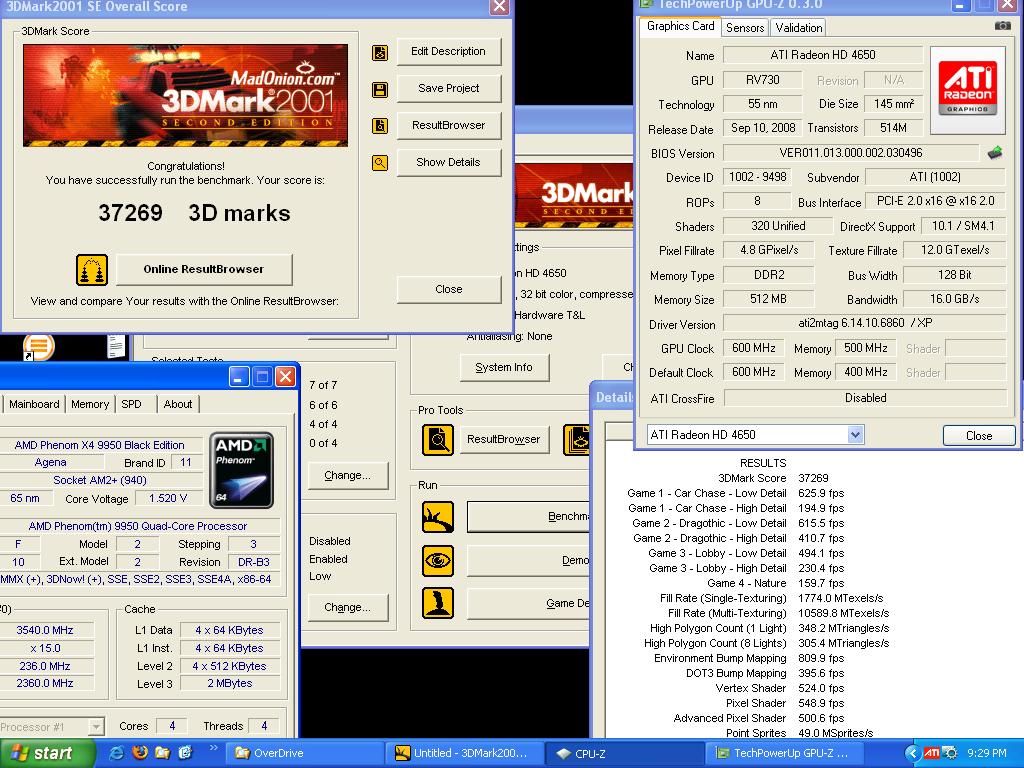This screenshot has width=1024, height=768.
Task: Click the Demo button
Action: coord(528,560)
